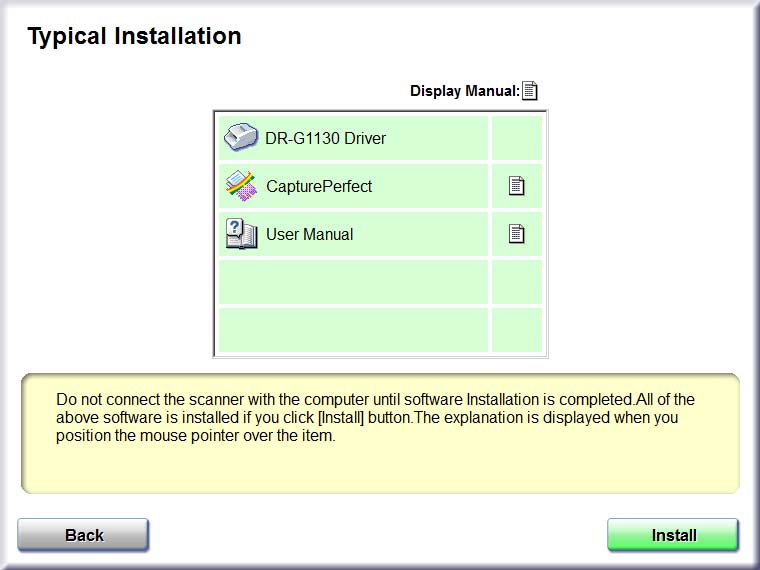This screenshot has width=760, height=570.
Task: Select the DR-G1130 Driver text label
Action: point(325,138)
